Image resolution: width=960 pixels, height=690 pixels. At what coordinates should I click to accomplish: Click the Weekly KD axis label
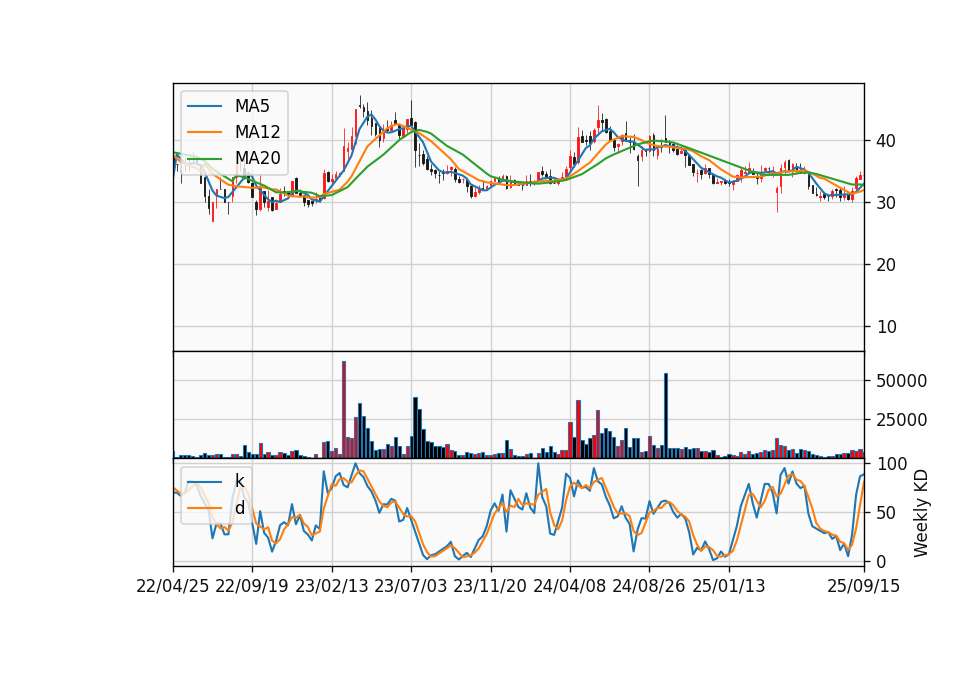(x=921, y=513)
